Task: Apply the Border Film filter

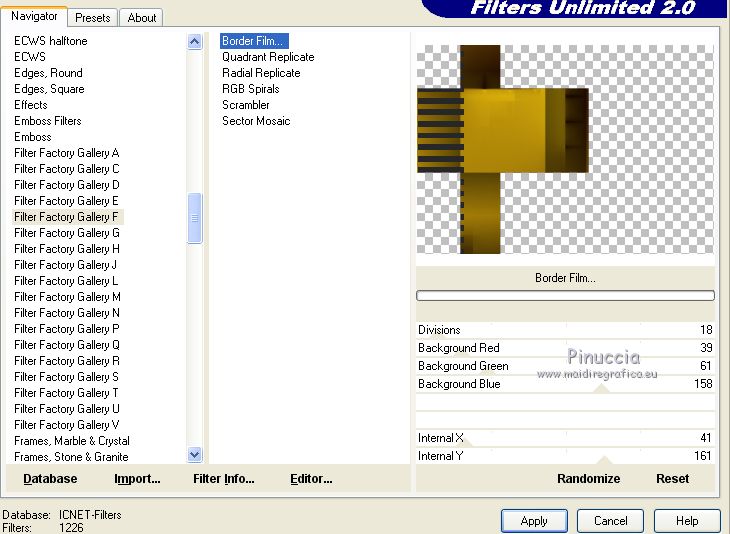Action: click(x=534, y=520)
